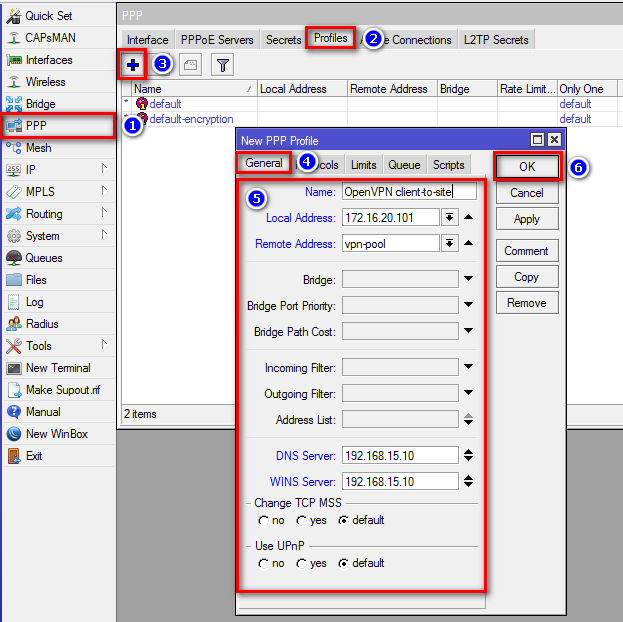Expand the Bridge field
The image size is (623, 622).
point(469,279)
